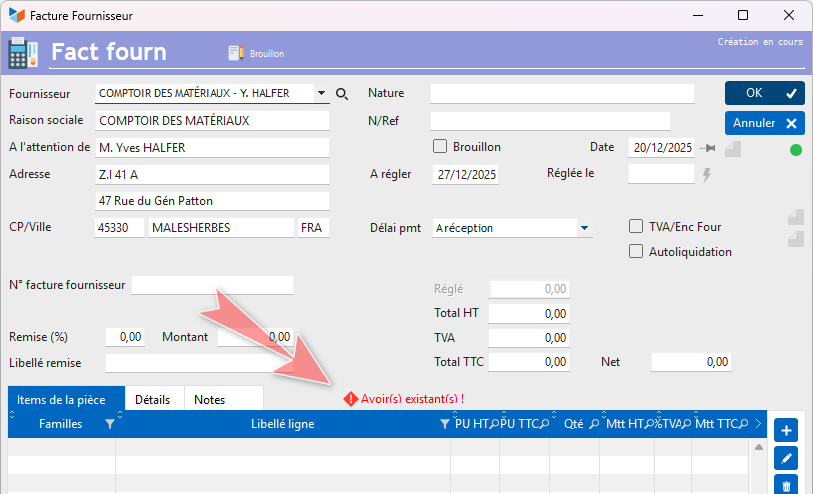The image size is (813, 494).
Task: Click the pencil icon to edit the line
Action: (x=786, y=458)
